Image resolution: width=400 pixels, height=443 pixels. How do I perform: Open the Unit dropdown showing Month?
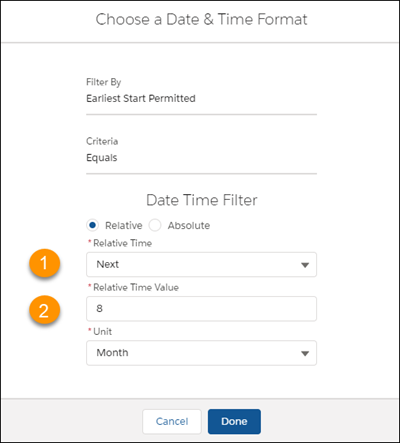click(201, 353)
